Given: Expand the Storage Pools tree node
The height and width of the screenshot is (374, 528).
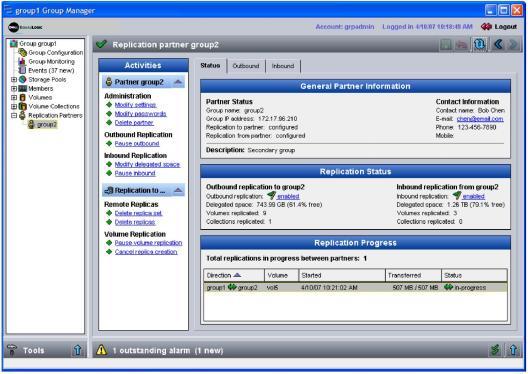Looking at the screenshot, I should 14,80.
